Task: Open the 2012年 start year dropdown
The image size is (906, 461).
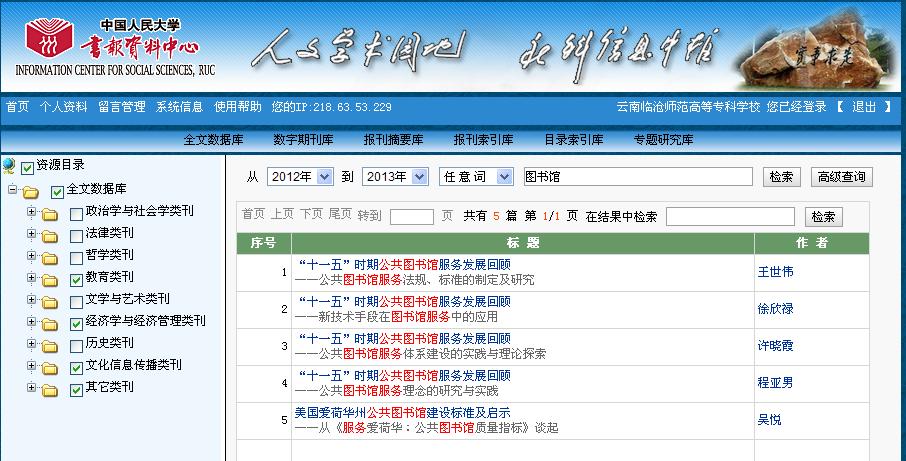Action: point(299,177)
